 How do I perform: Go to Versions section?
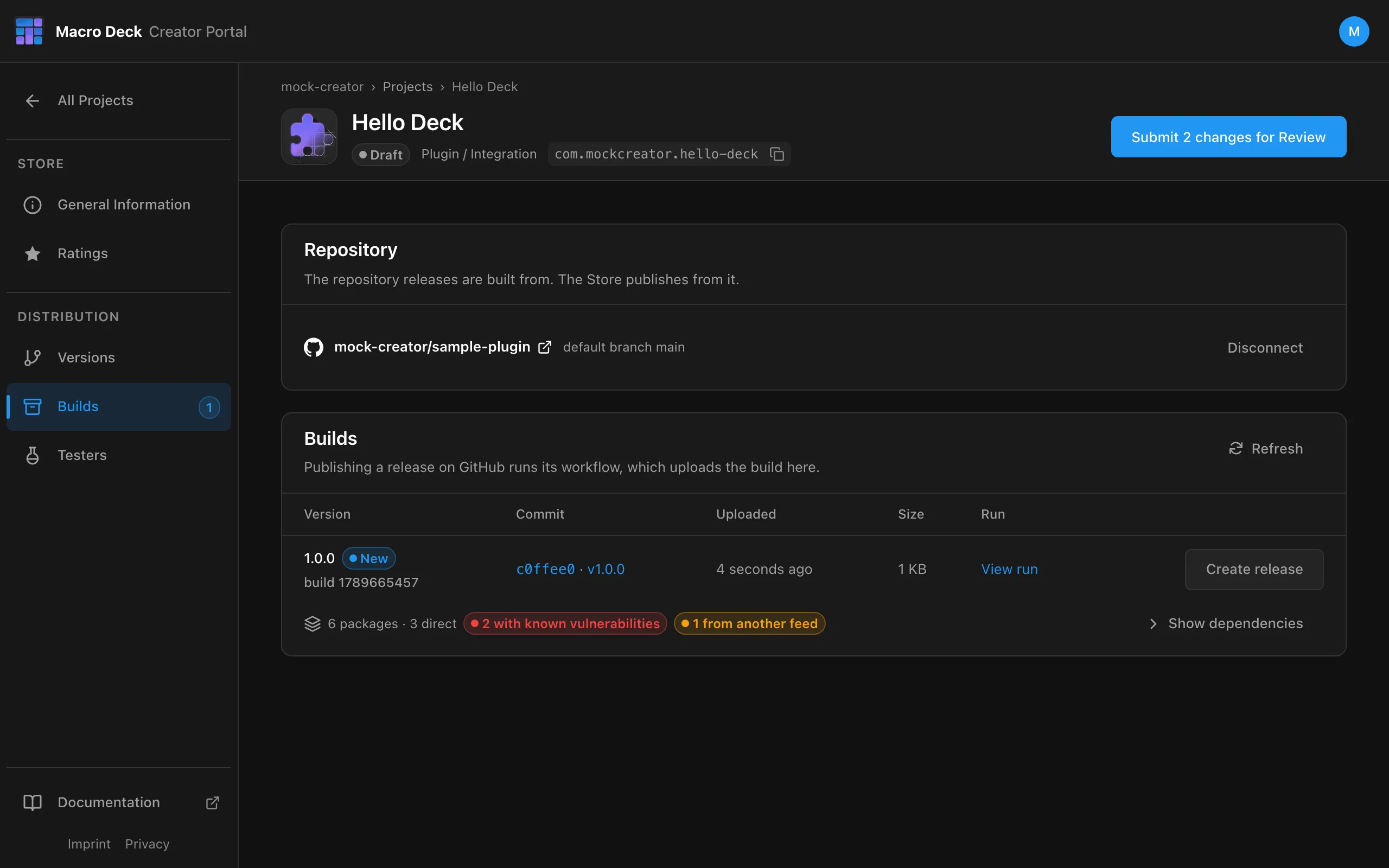[119, 358]
